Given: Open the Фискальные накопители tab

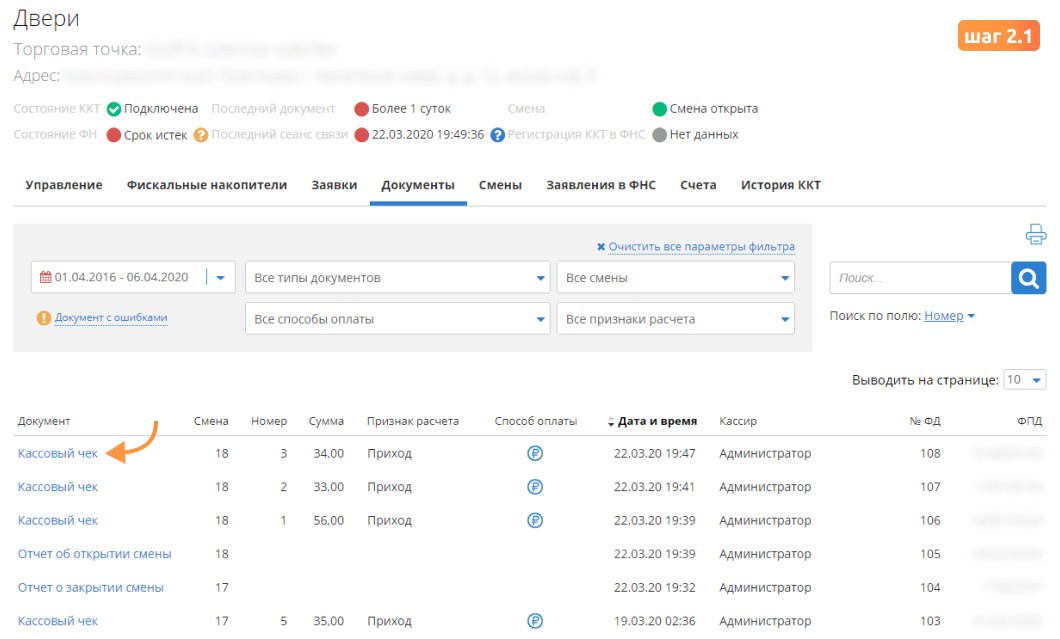Looking at the screenshot, I should [207, 185].
